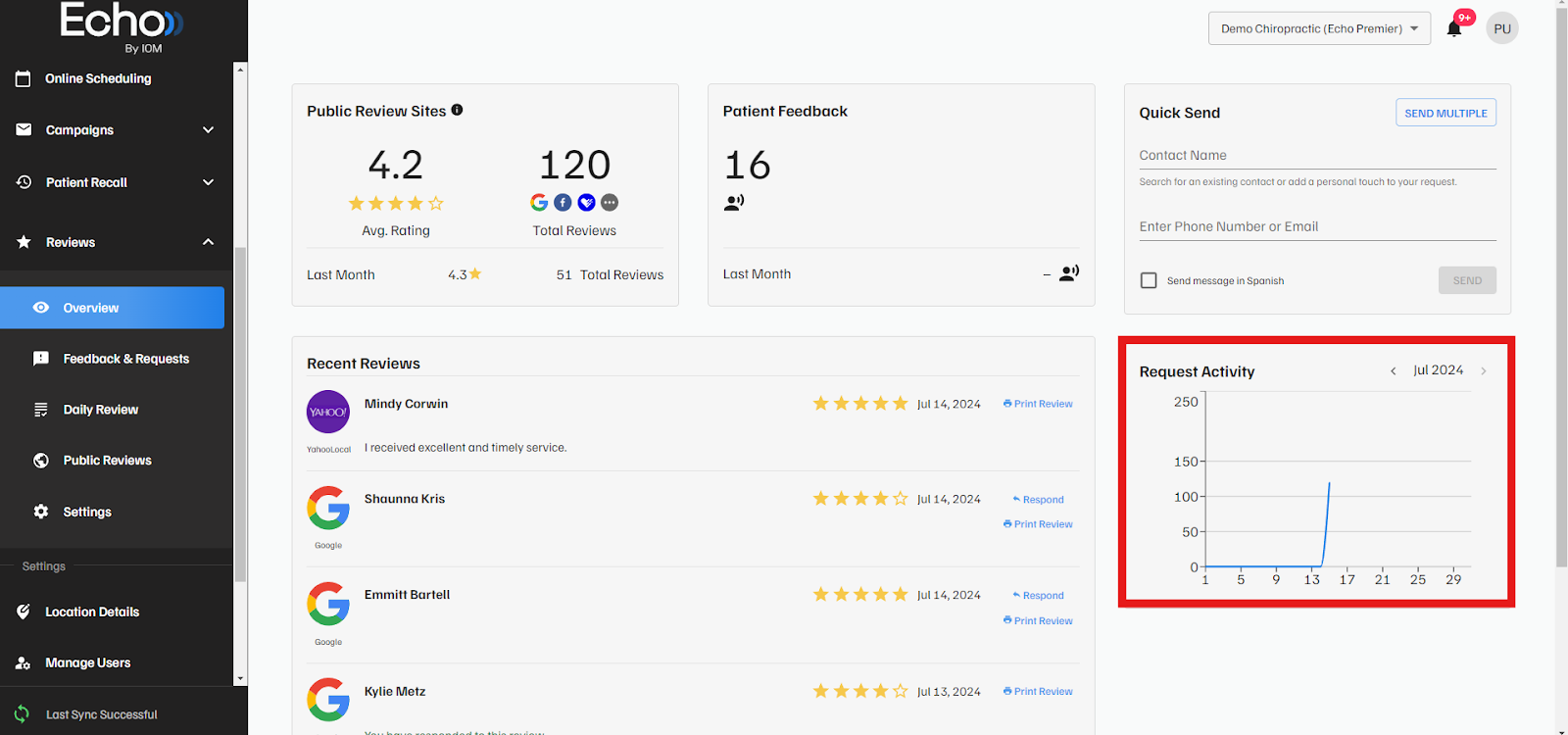This screenshot has width=1568, height=735.
Task: Click the 51 Total Reviews last month text
Action: [x=610, y=274]
